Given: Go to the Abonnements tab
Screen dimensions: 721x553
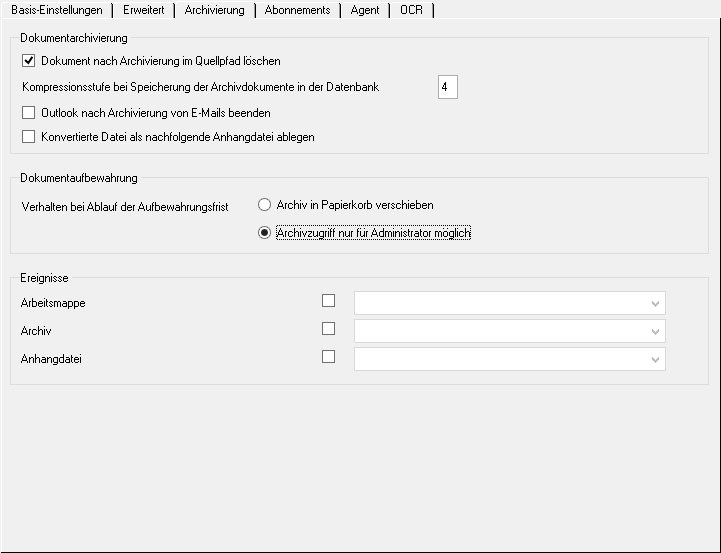Looking at the screenshot, I should tap(297, 10).
